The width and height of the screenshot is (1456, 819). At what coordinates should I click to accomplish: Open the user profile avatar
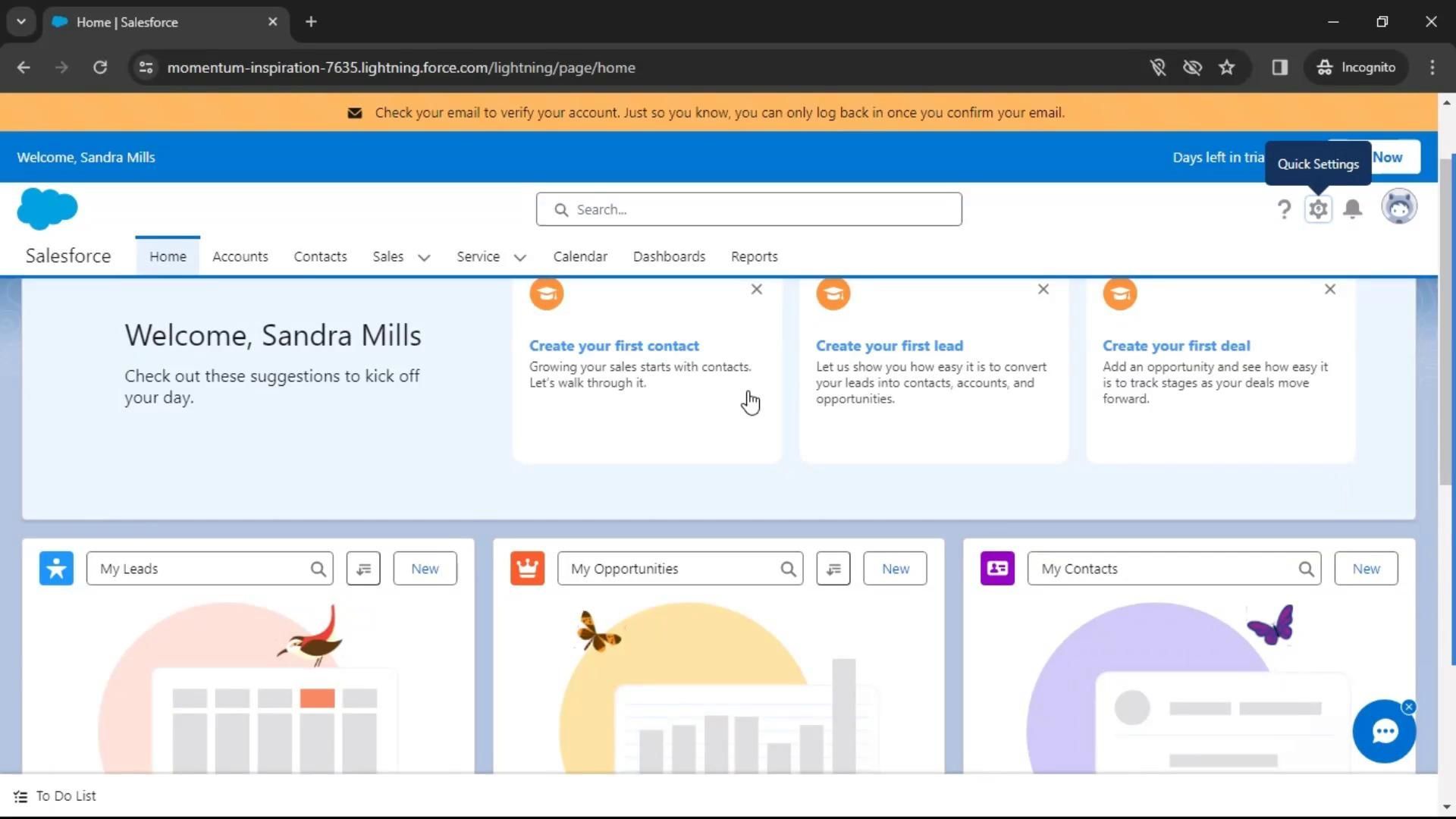(x=1398, y=207)
